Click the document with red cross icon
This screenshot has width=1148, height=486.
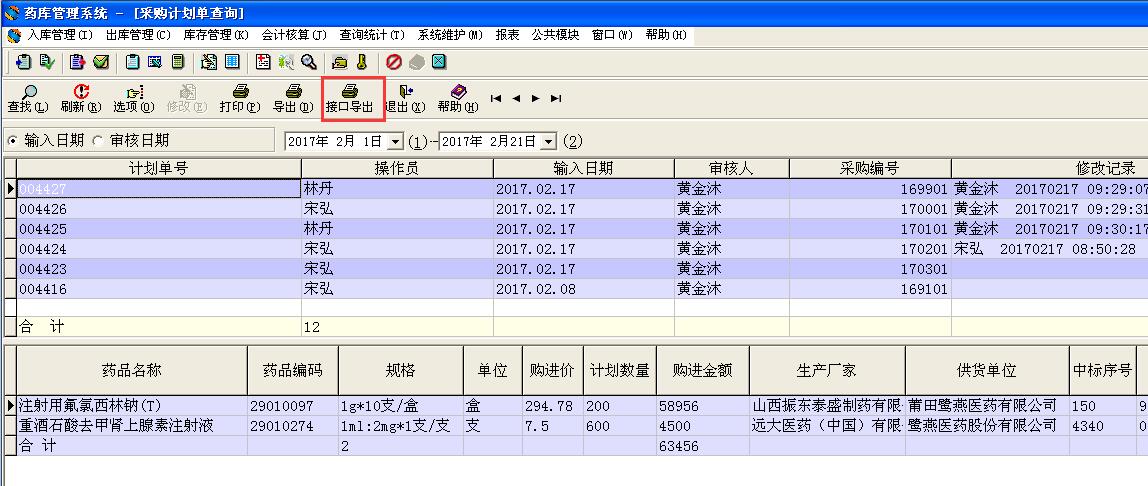(x=263, y=62)
